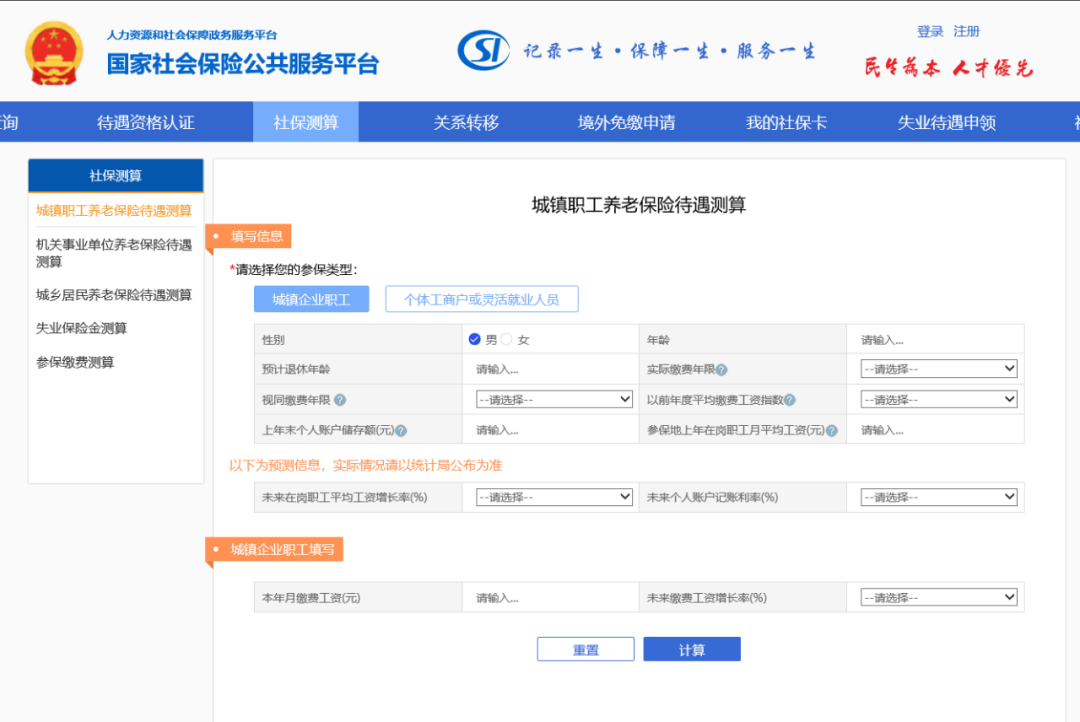Open the 未来缴费工资增长率 dropdown
Viewport: 1080px width, 722px height.
[936, 596]
